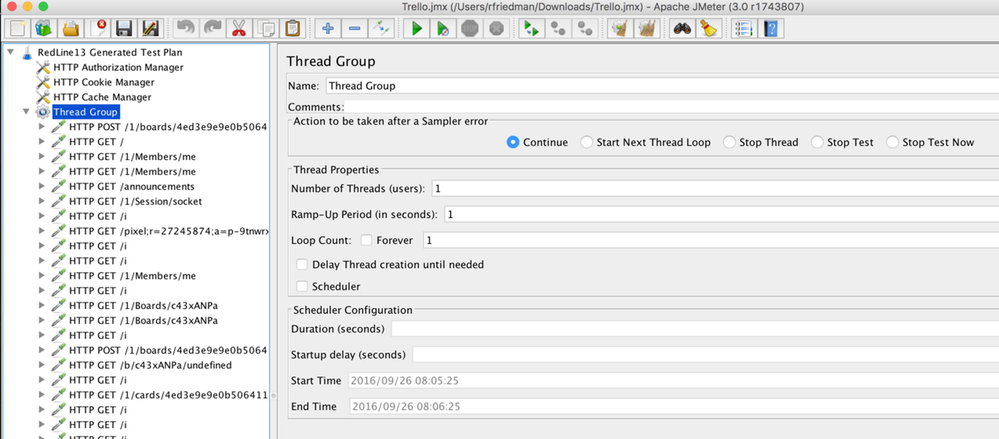Close the test plan with red X page icon
The image size is (999, 439).
[x=97, y=29]
